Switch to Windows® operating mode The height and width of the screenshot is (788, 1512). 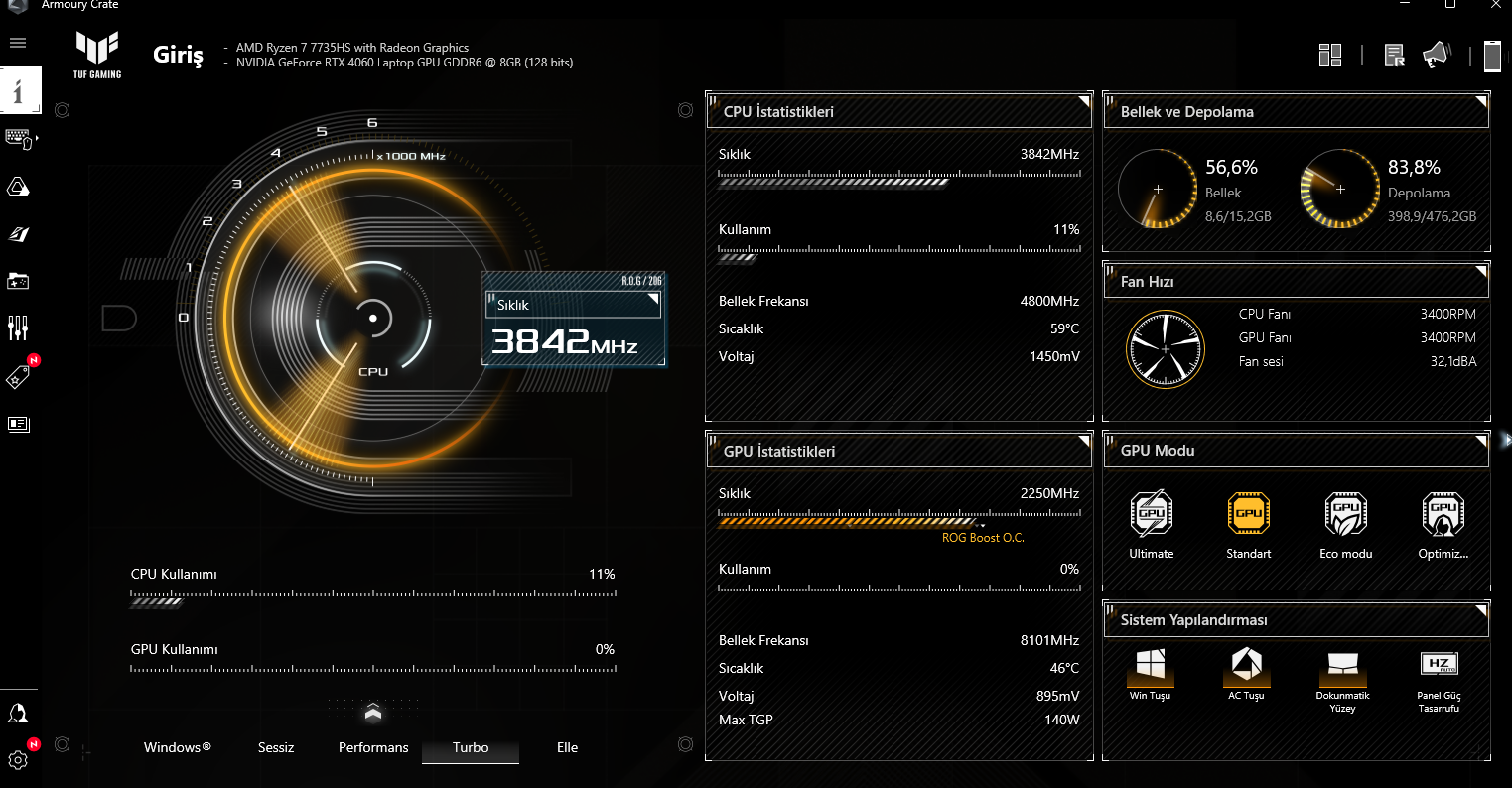point(178,747)
